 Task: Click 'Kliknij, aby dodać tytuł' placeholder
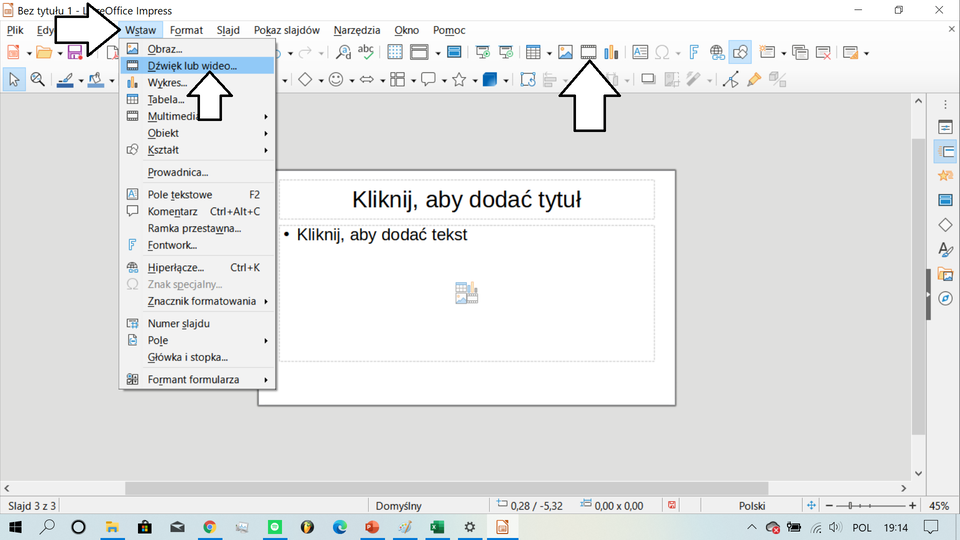click(467, 200)
